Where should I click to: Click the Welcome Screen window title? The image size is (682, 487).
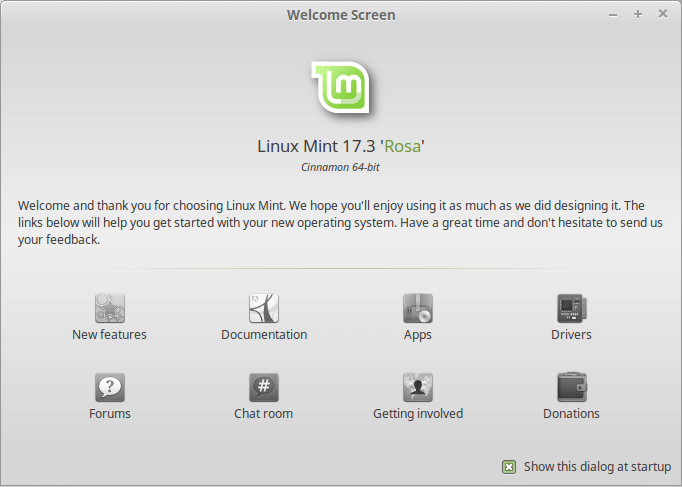(x=341, y=15)
